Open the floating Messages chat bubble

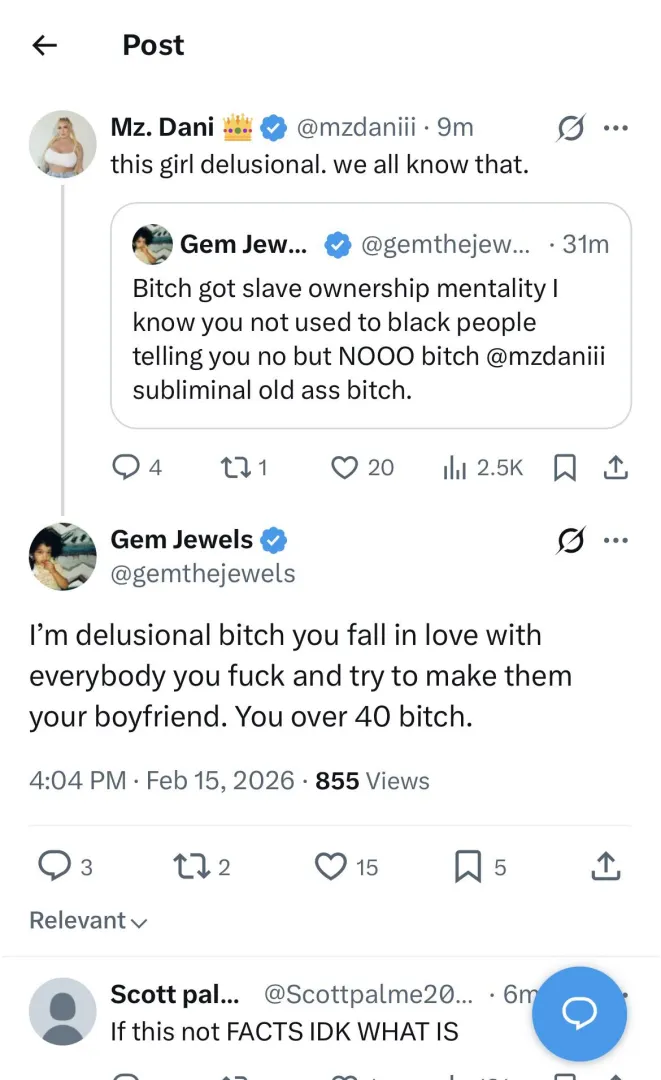coord(580,1013)
